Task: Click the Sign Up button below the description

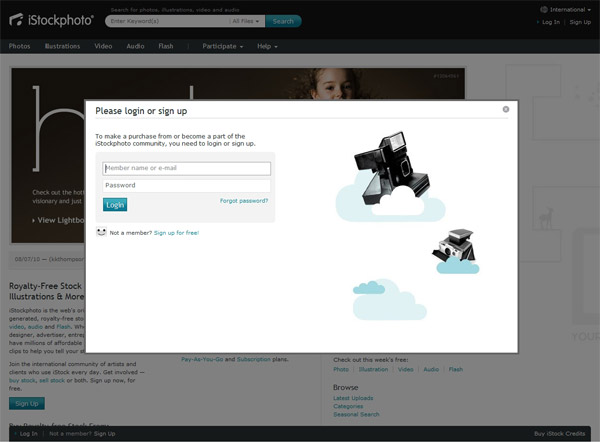Action: click(x=27, y=403)
